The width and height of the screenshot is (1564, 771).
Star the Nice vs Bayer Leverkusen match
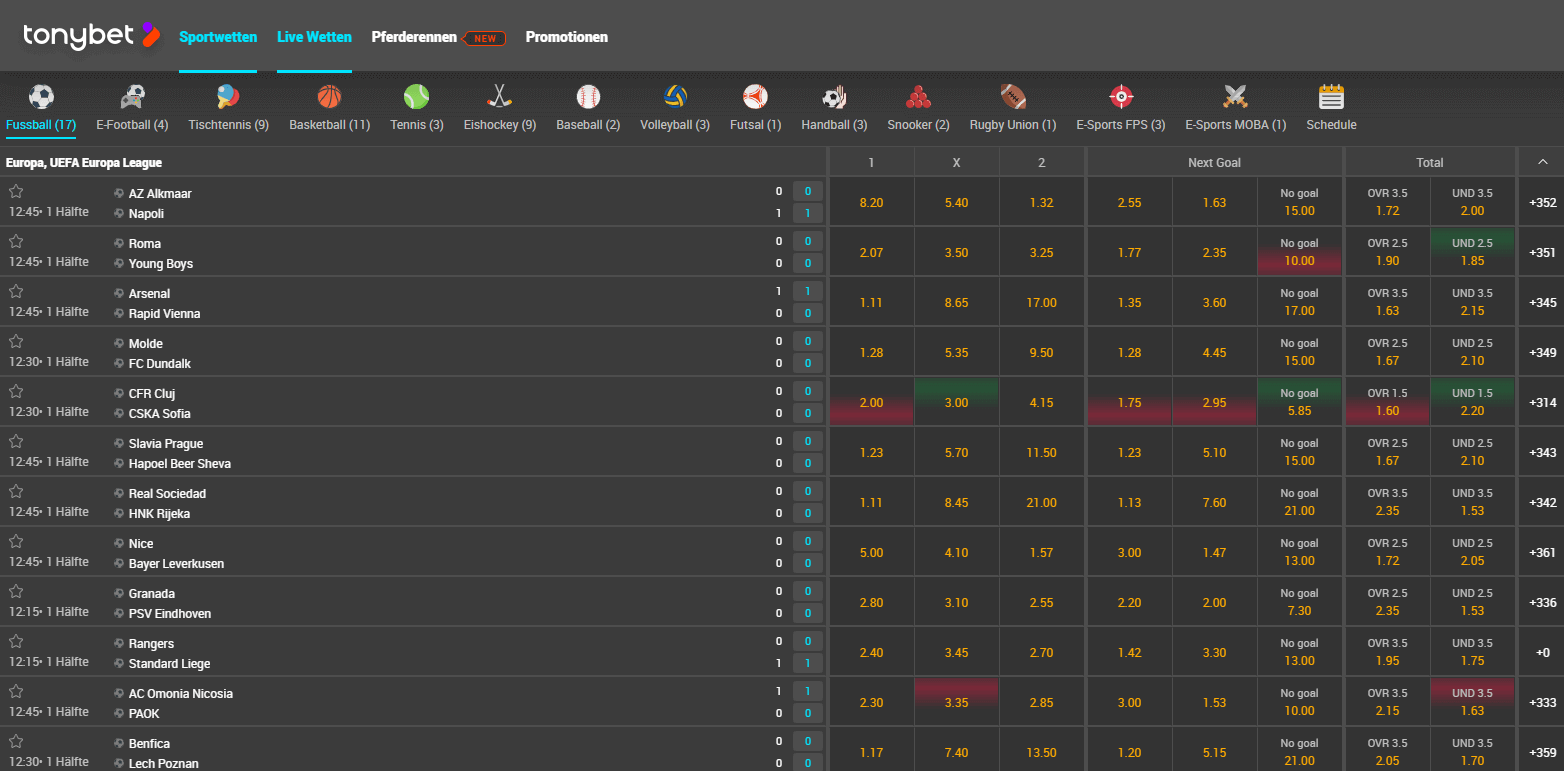pyautogui.click(x=16, y=542)
